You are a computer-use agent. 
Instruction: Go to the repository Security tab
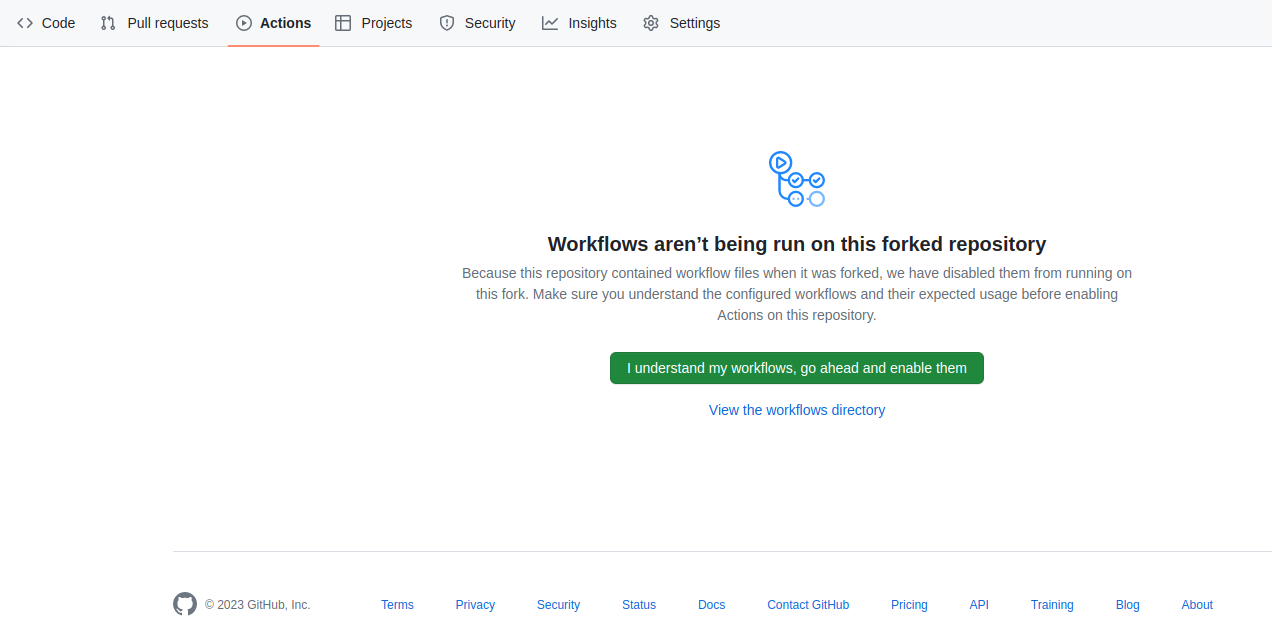point(477,23)
